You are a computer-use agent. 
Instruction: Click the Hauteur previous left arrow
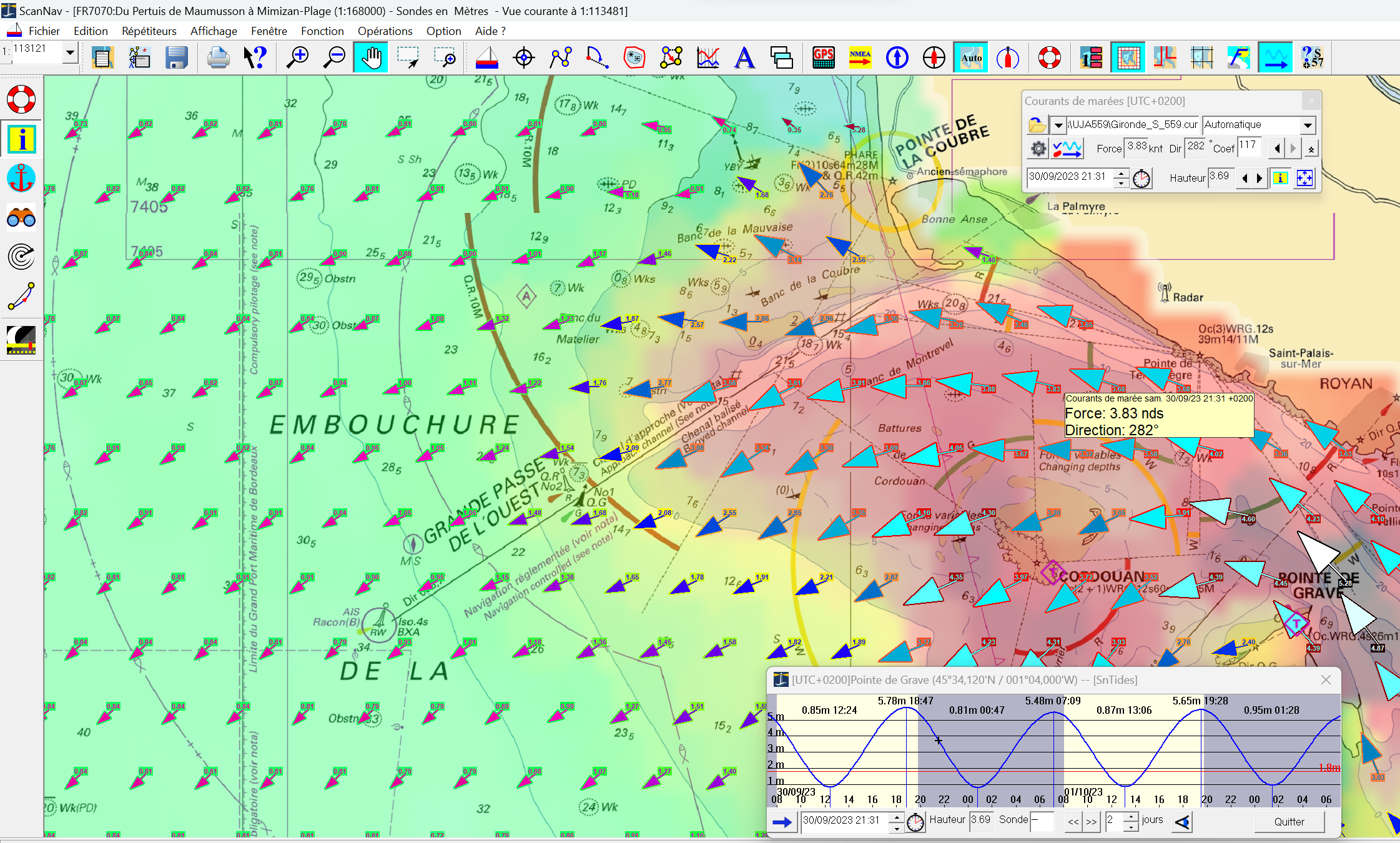1245,179
